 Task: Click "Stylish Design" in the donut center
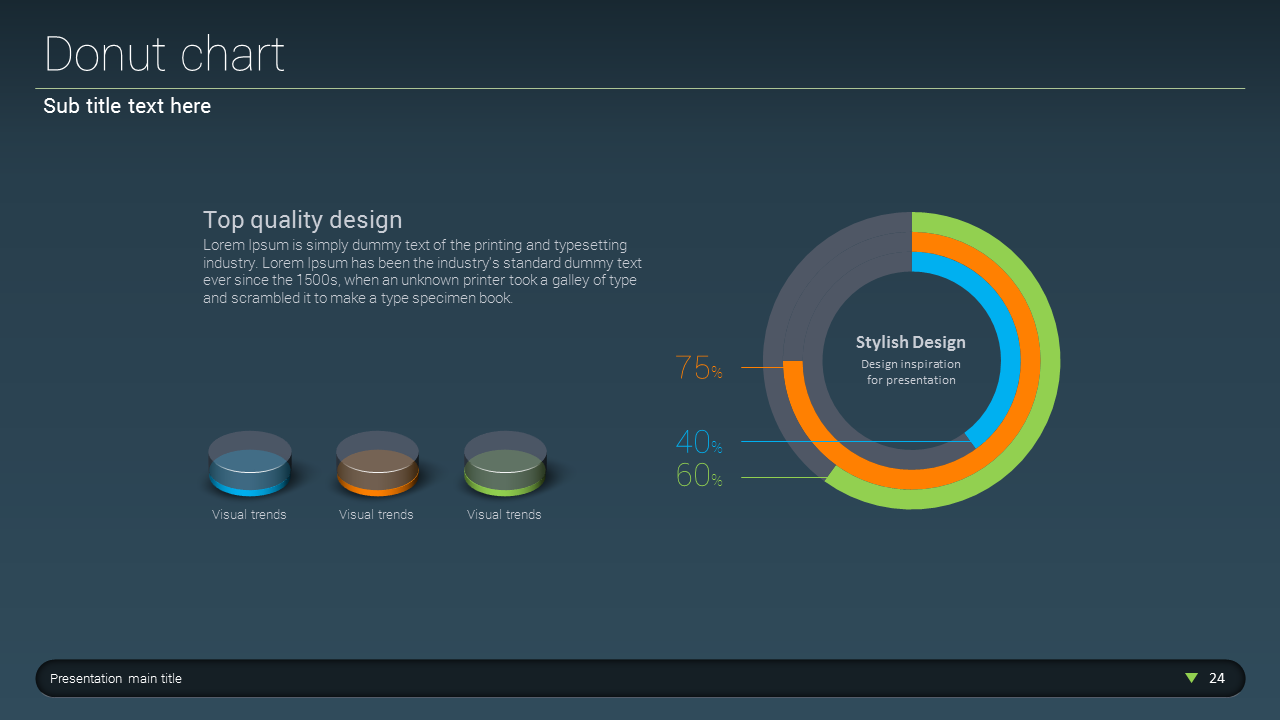pyautogui.click(x=910, y=343)
